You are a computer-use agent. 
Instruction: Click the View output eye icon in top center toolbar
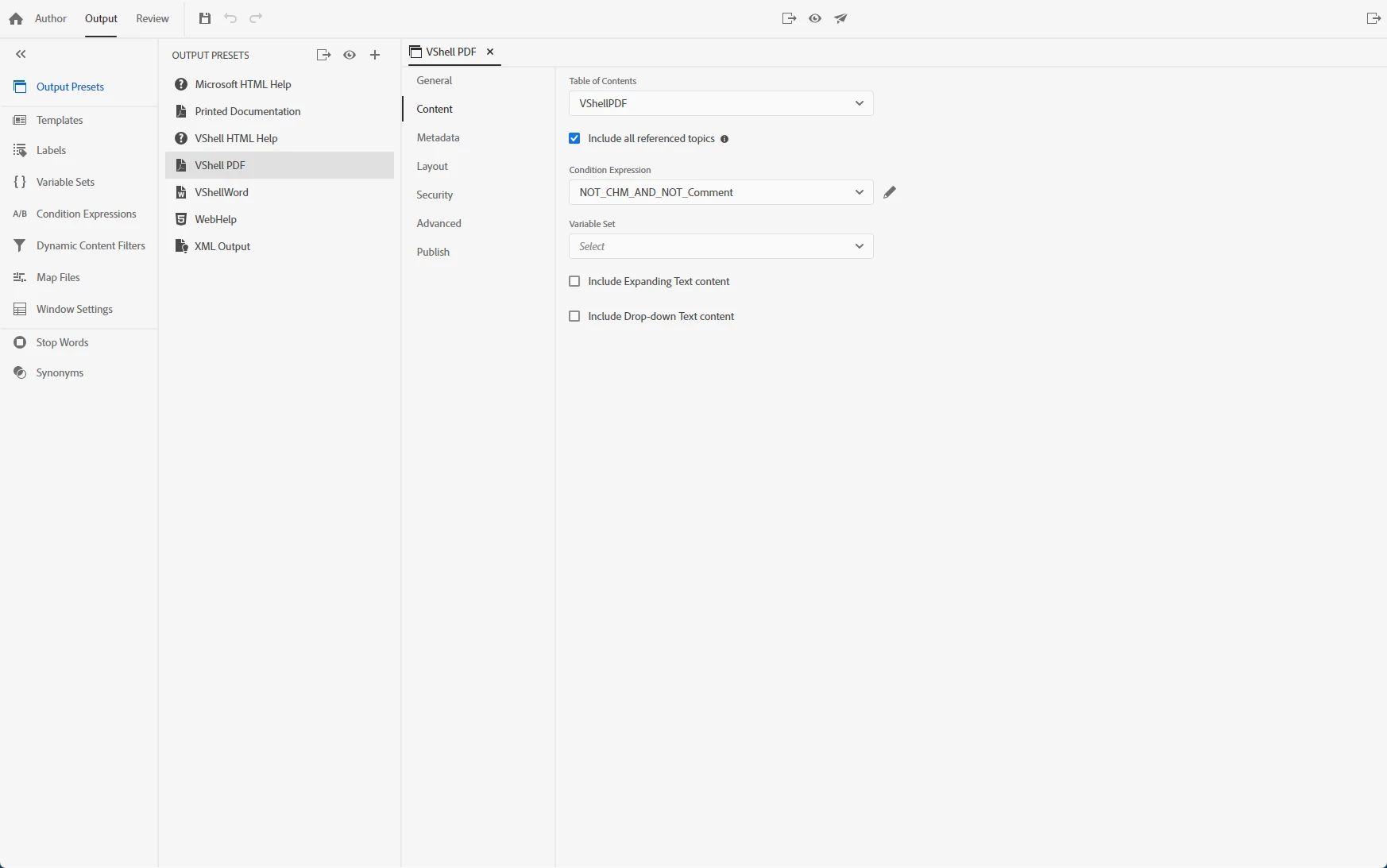point(815,18)
